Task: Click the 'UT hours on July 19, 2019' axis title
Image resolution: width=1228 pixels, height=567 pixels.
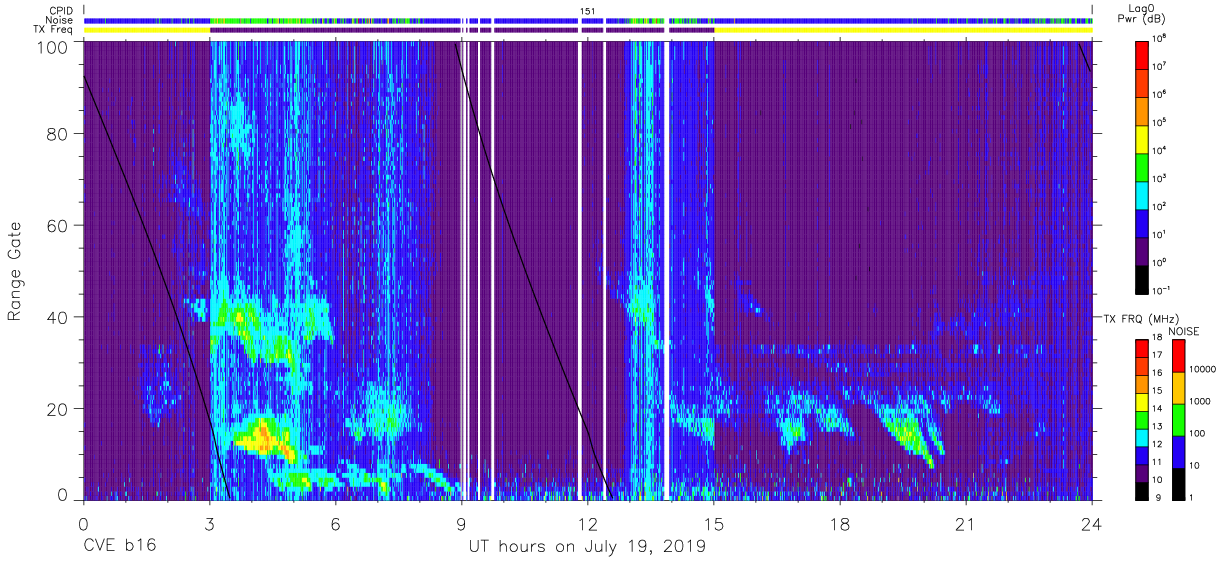Action: pyautogui.click(x=588, y=547)
